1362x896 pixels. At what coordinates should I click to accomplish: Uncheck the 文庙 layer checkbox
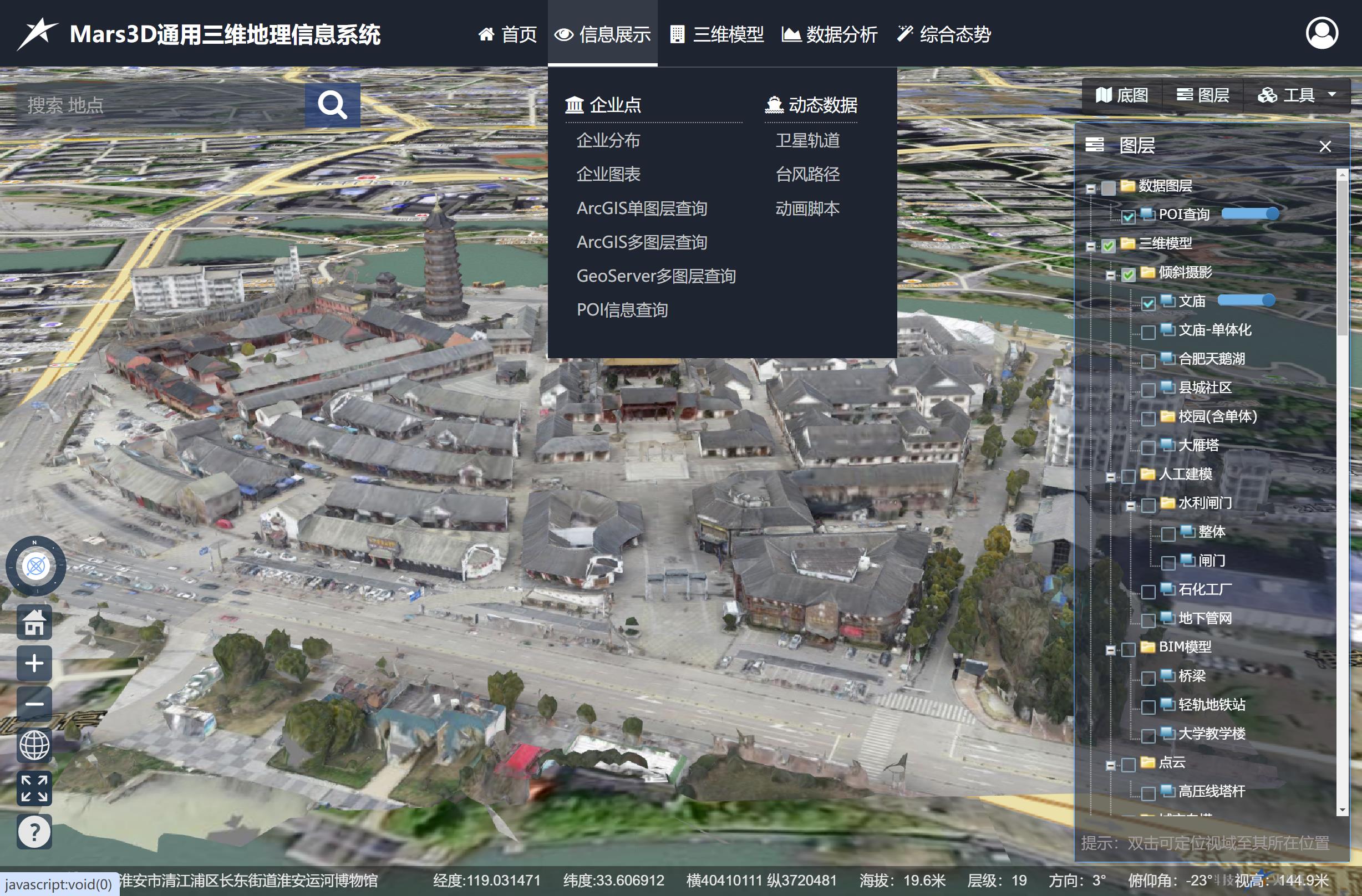(x=1148, y=303)
